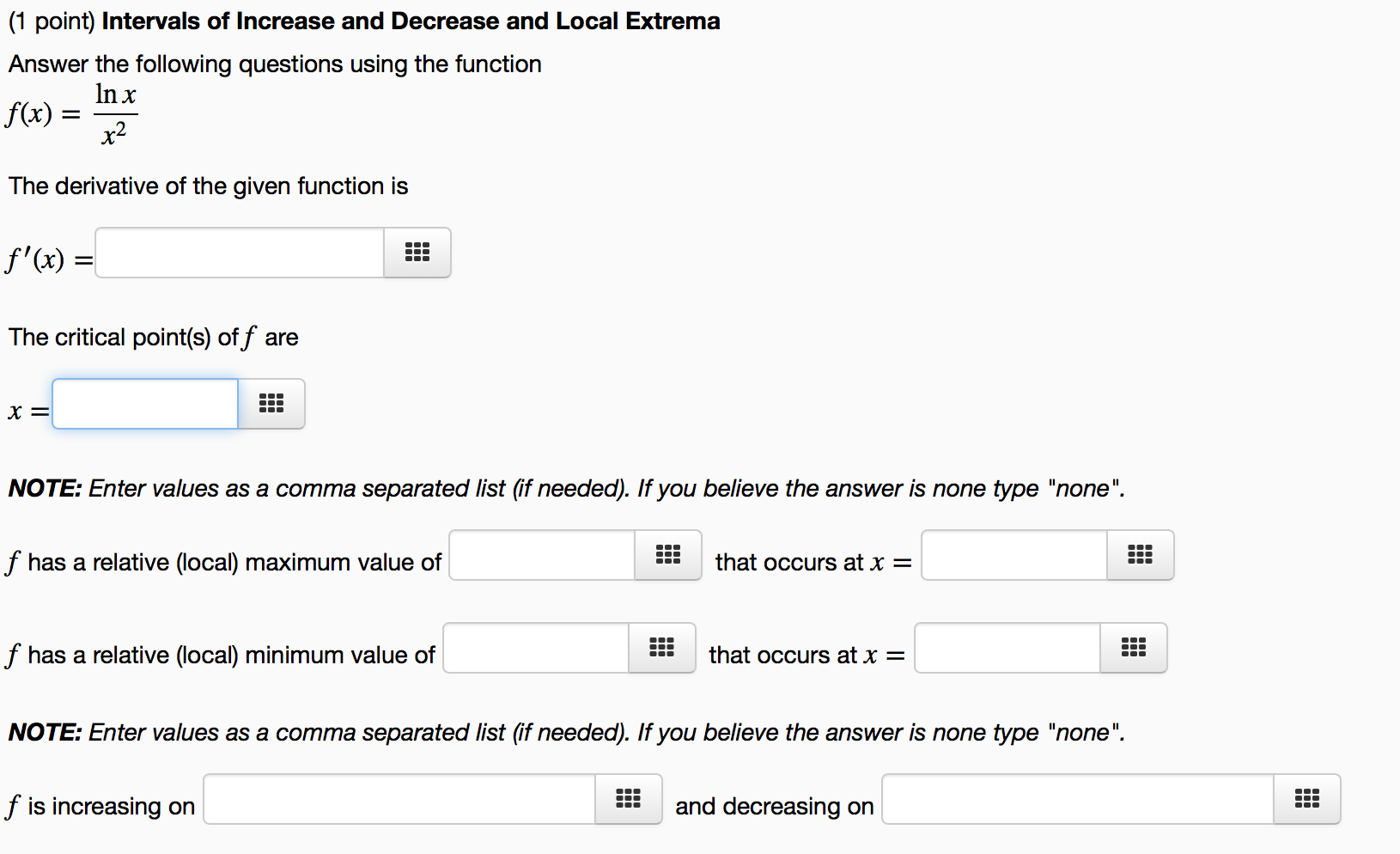
Task: Open the math keypad for maximum's x location
Action: (x=1141, y=555)
